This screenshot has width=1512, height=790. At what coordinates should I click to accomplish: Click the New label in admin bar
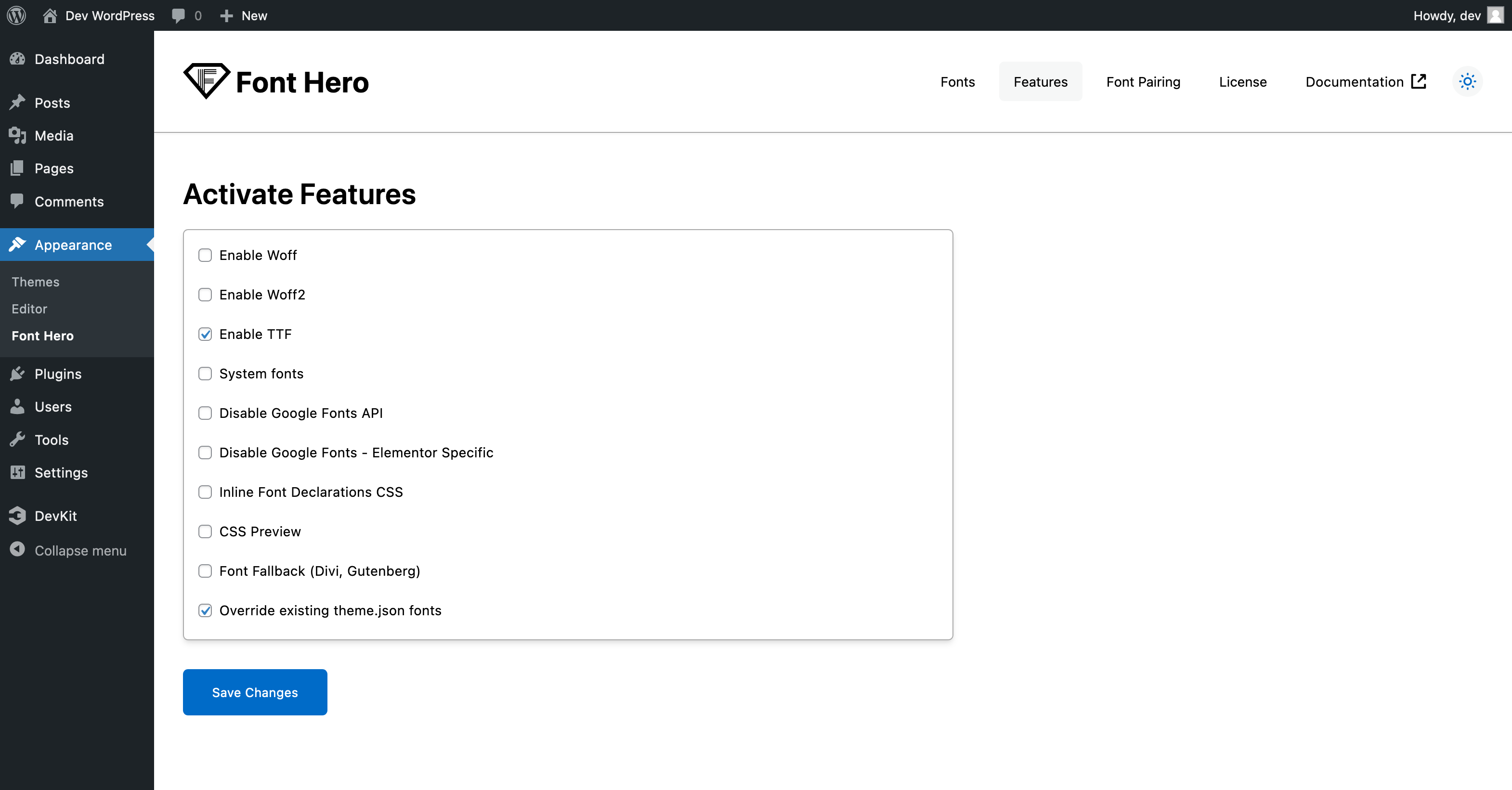point(254,16)
